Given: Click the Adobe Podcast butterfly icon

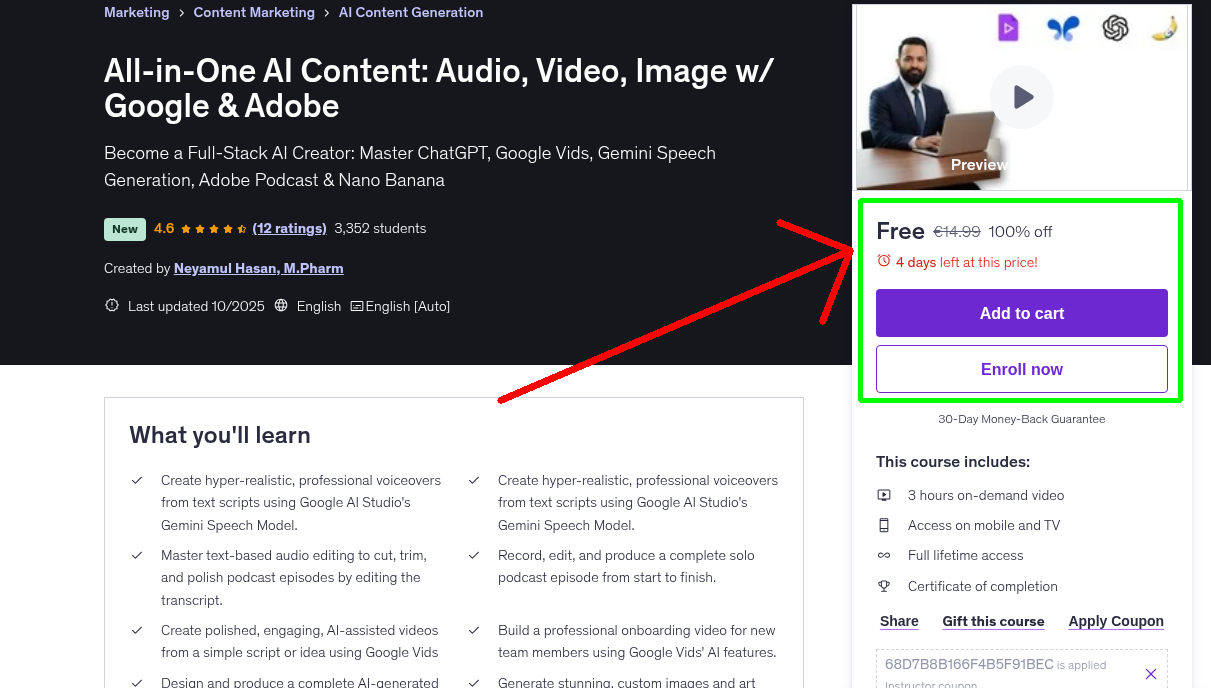Looking at the screenshot, I should tap(1062, 28).
